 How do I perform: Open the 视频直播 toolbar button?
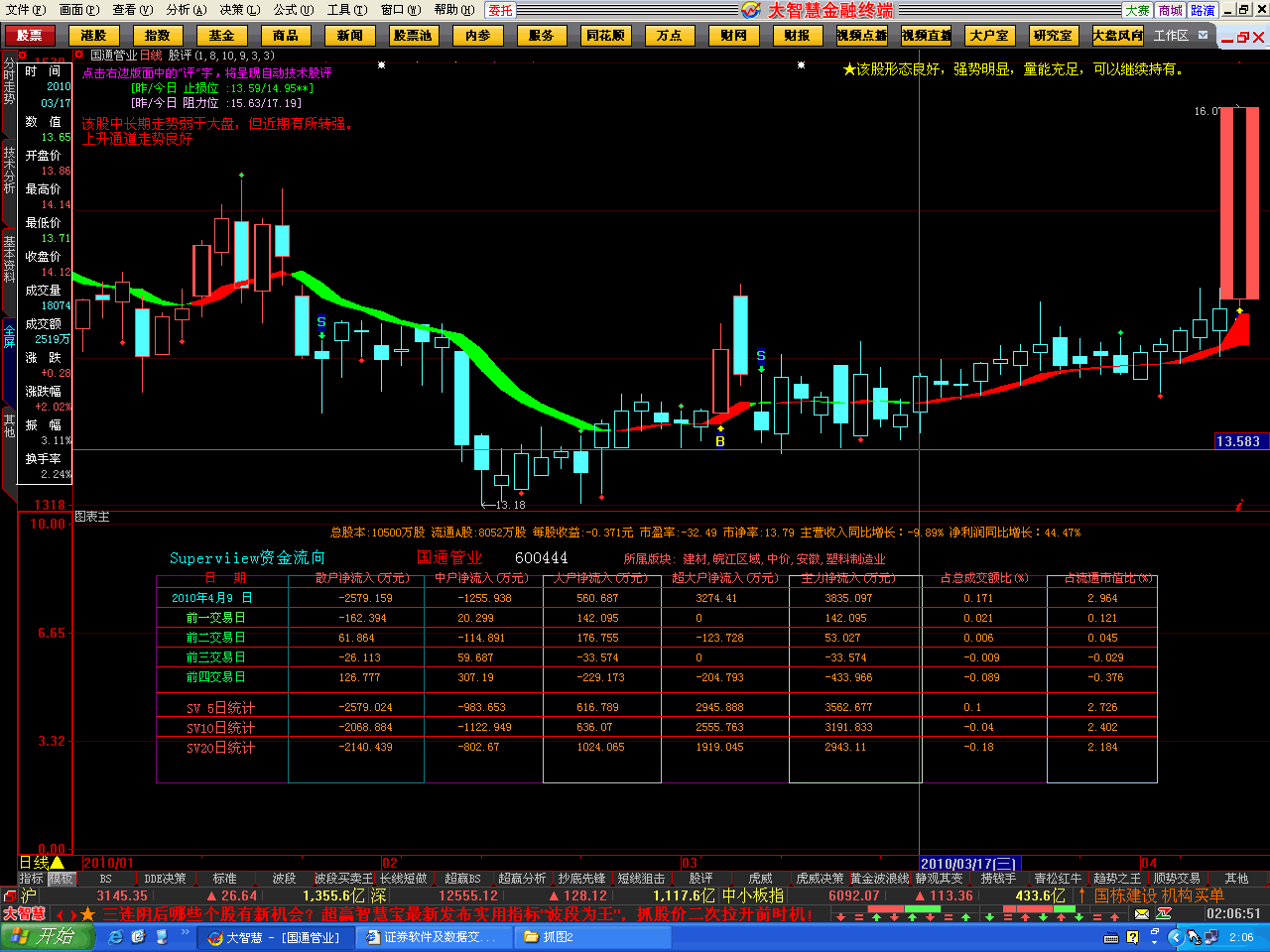(927, 36)
